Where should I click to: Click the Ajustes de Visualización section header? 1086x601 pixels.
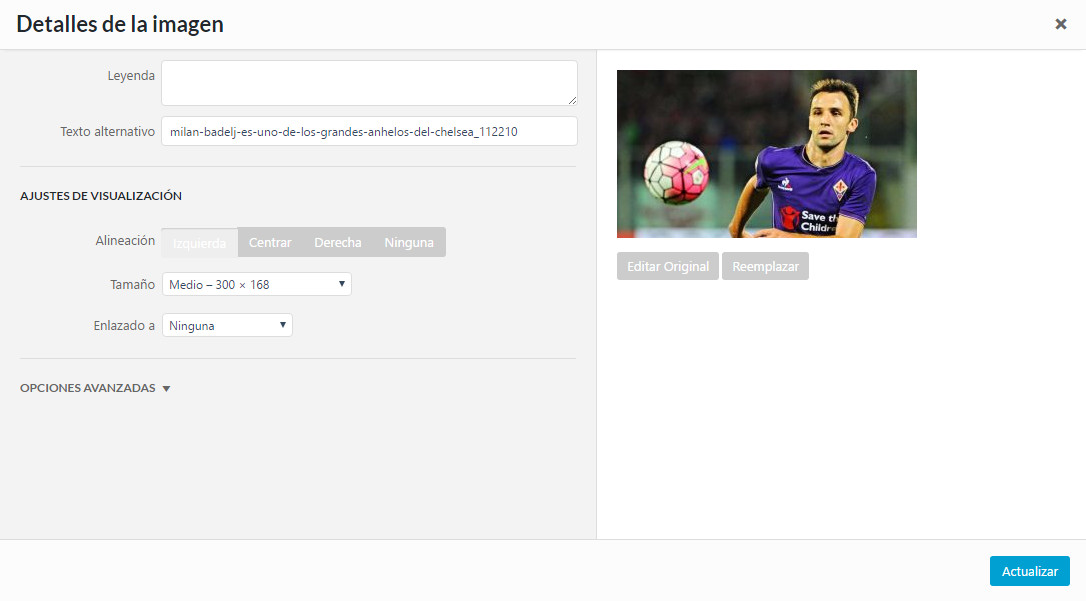click(x=101, y=196)
